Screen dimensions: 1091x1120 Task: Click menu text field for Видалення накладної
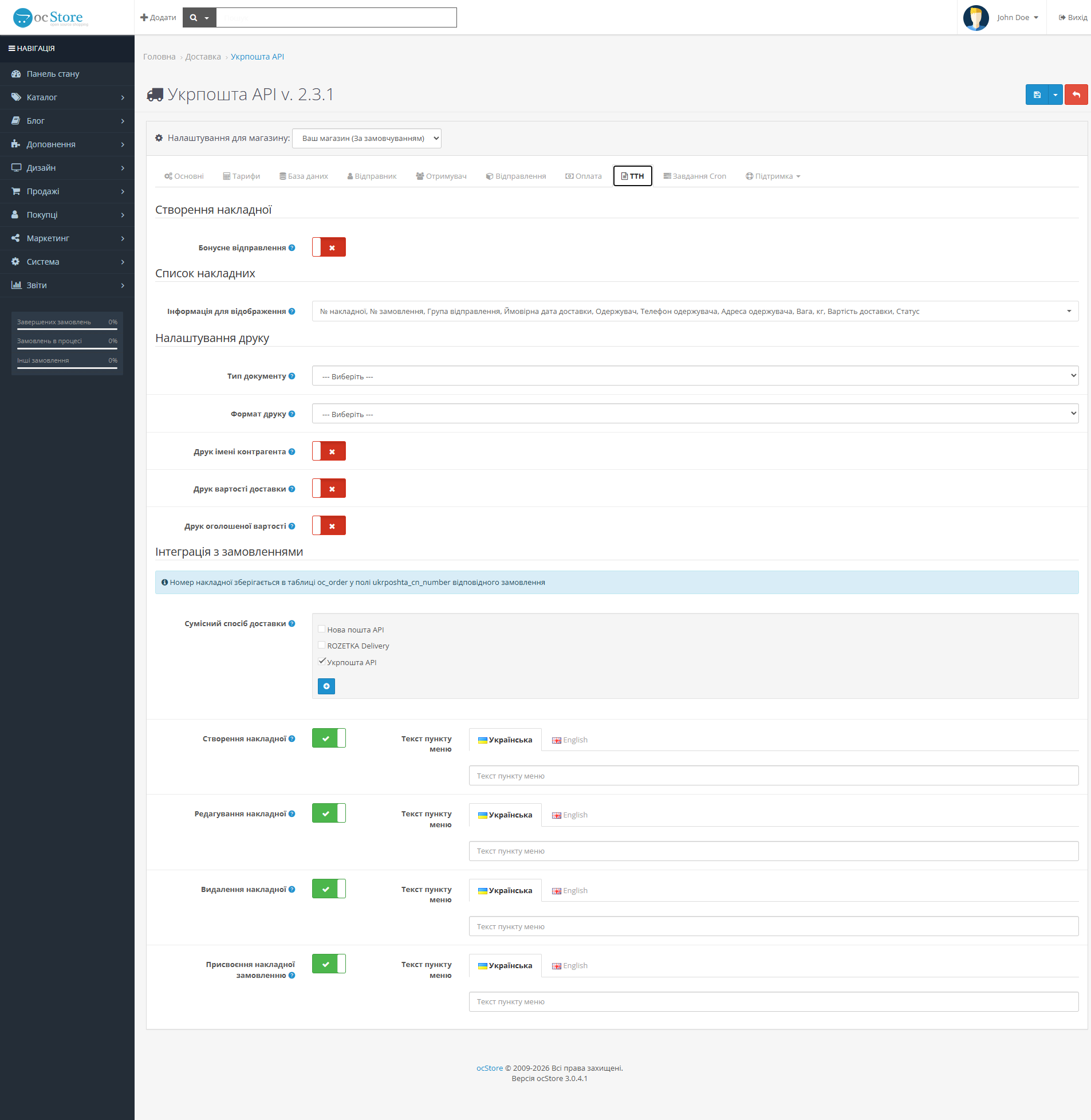774,926
